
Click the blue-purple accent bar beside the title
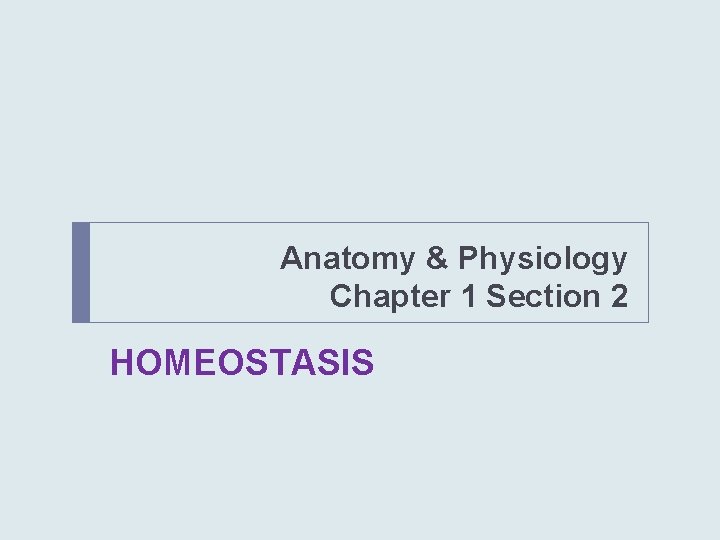[81, 272]
